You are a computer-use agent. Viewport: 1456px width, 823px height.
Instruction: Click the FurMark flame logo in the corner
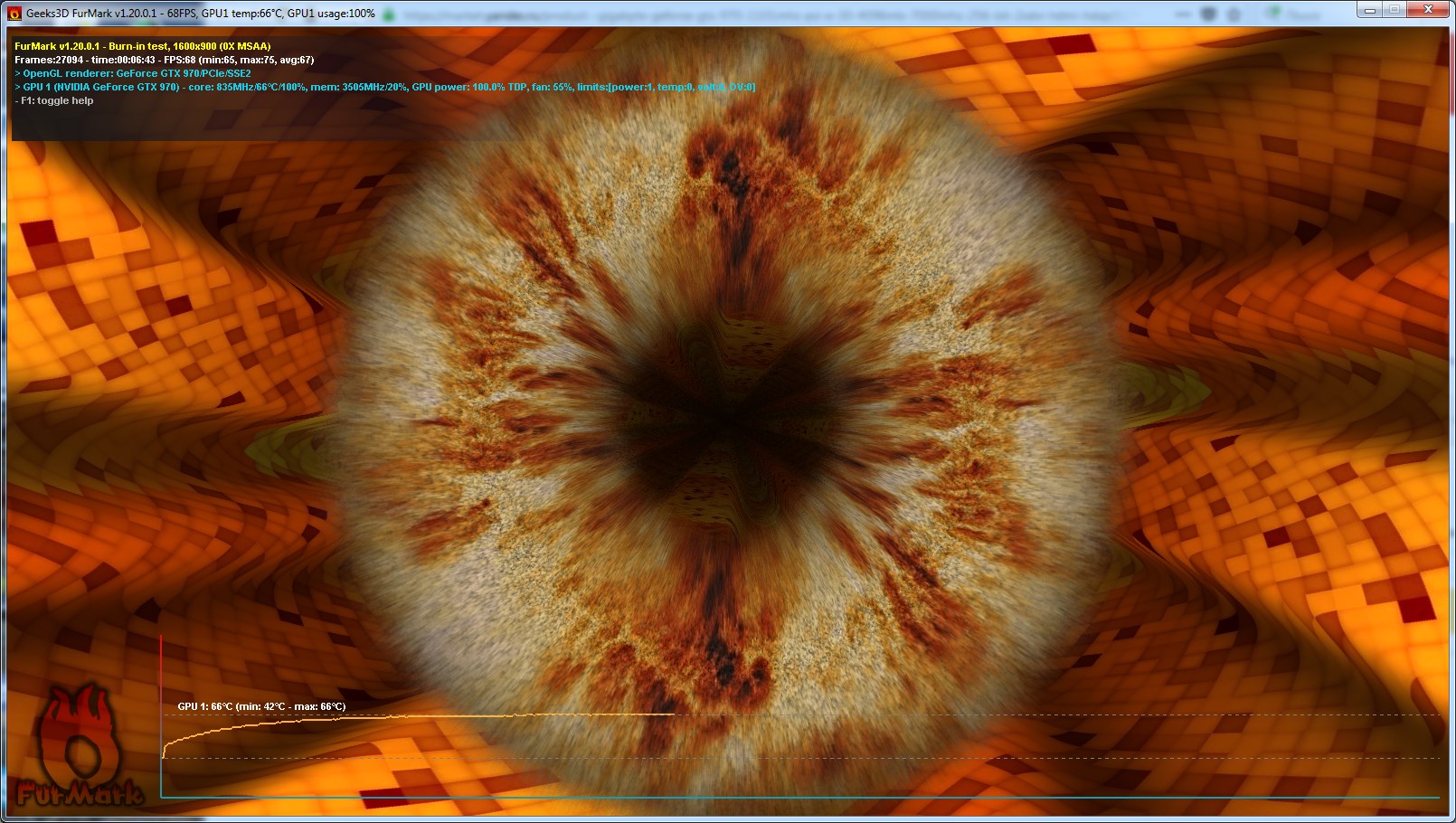point(80,746)
